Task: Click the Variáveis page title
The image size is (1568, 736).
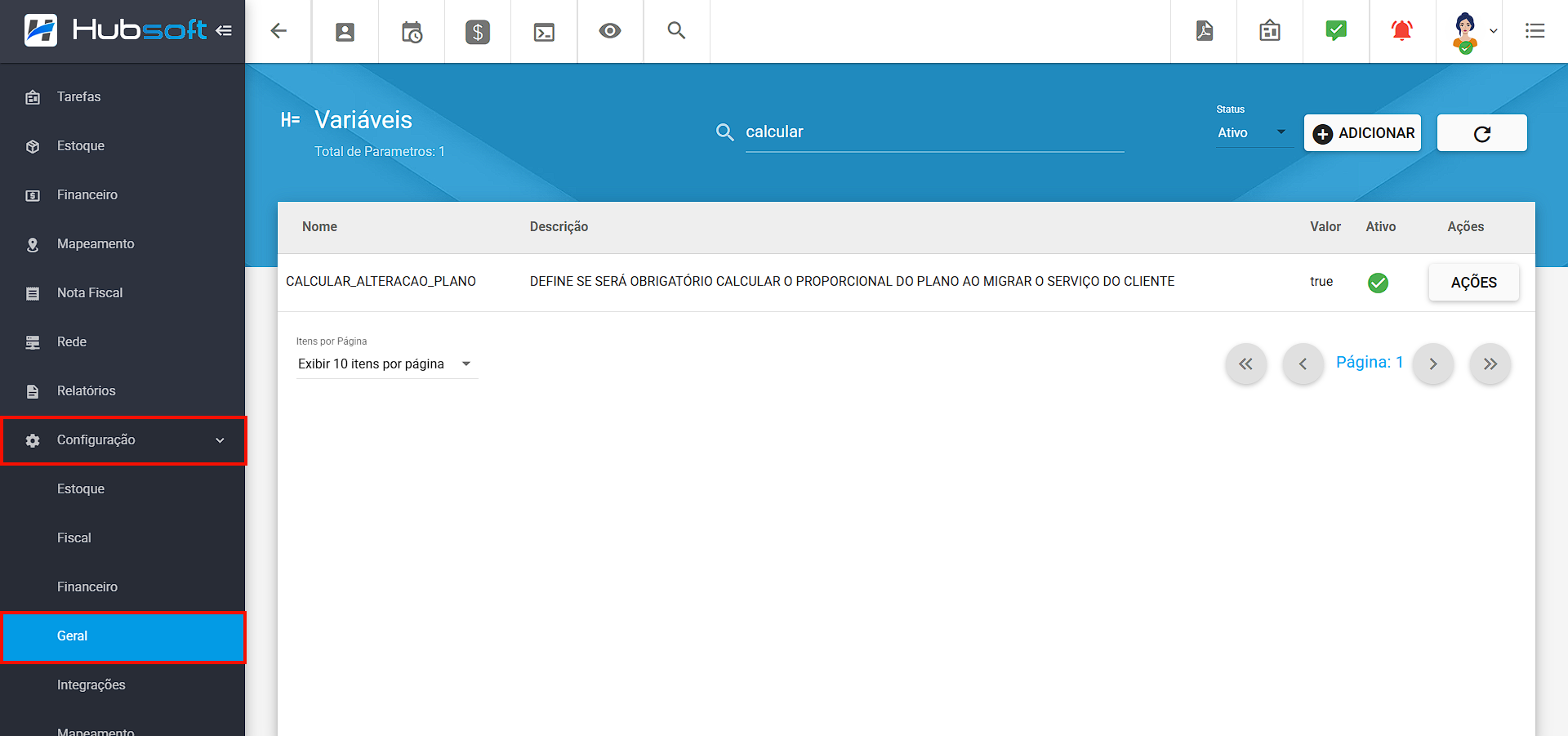Action: pyautogui.click(x=363, y=120)
